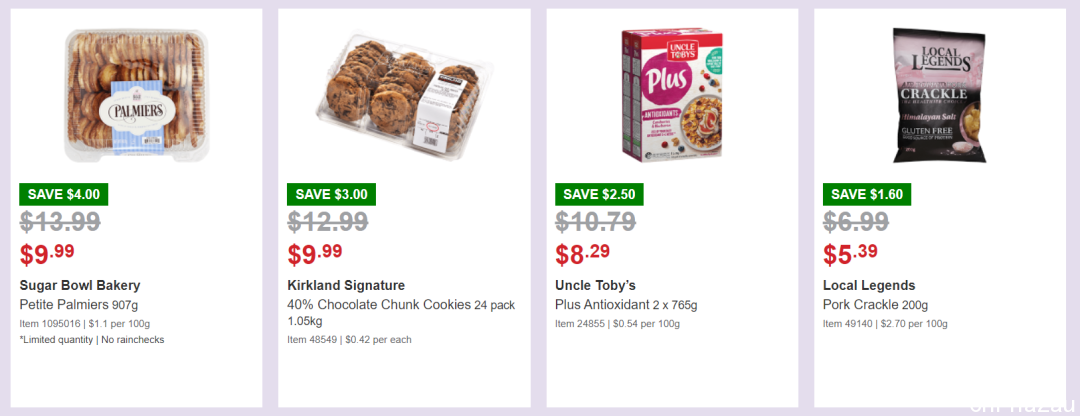Click the Item 1095016 details line
Image resolution: width=1080 pixels, height=416 pixels.
point(85,323)
